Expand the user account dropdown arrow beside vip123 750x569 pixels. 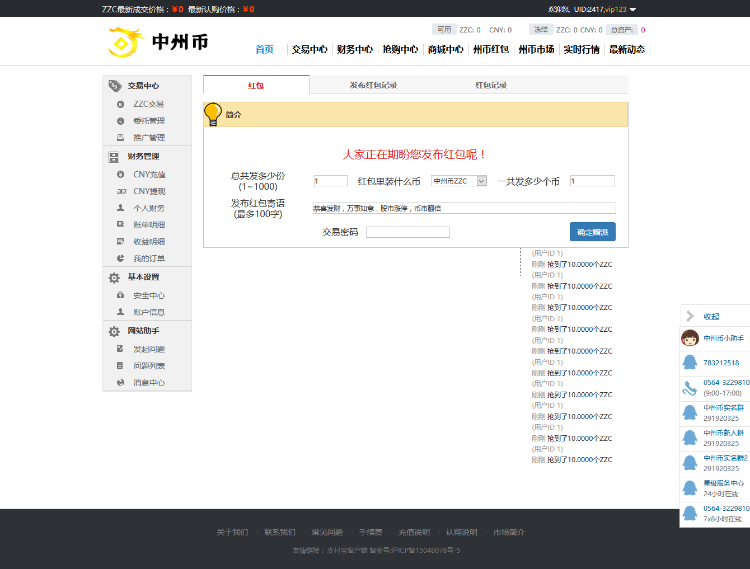[x=632, y=10]
